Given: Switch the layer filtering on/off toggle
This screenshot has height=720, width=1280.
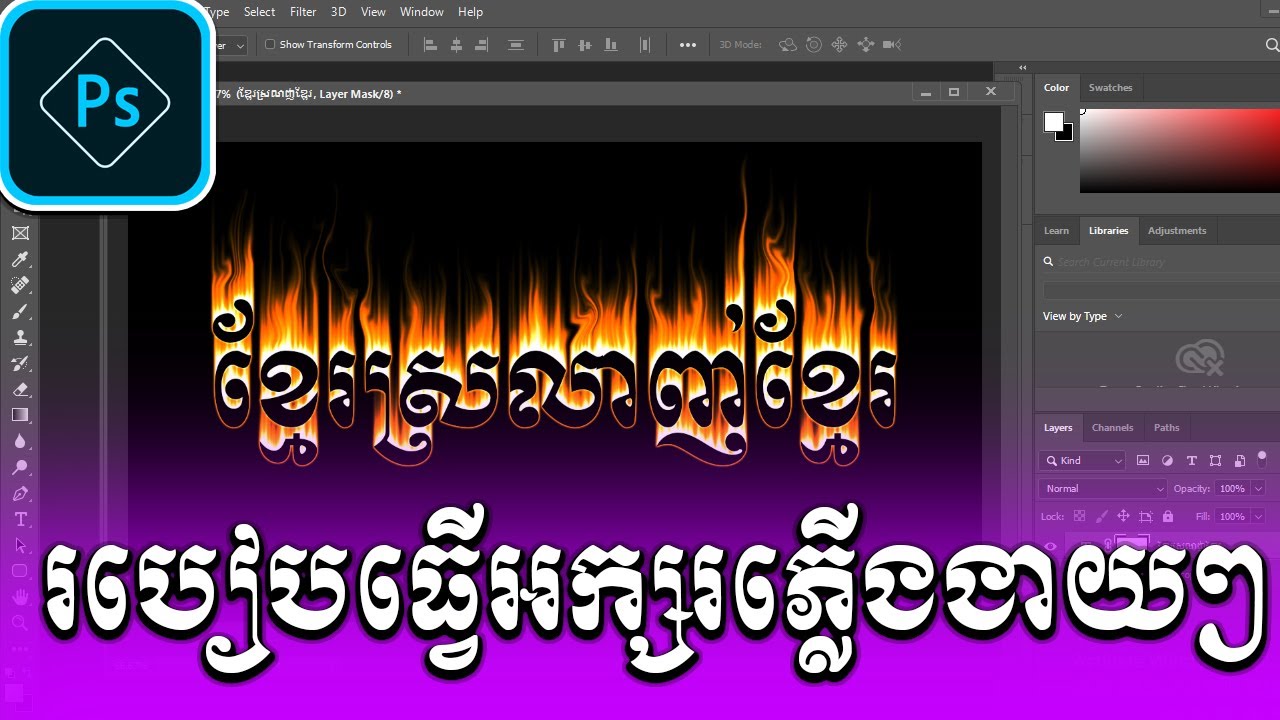Looking at the screenshot, I should click(1262, 458).
